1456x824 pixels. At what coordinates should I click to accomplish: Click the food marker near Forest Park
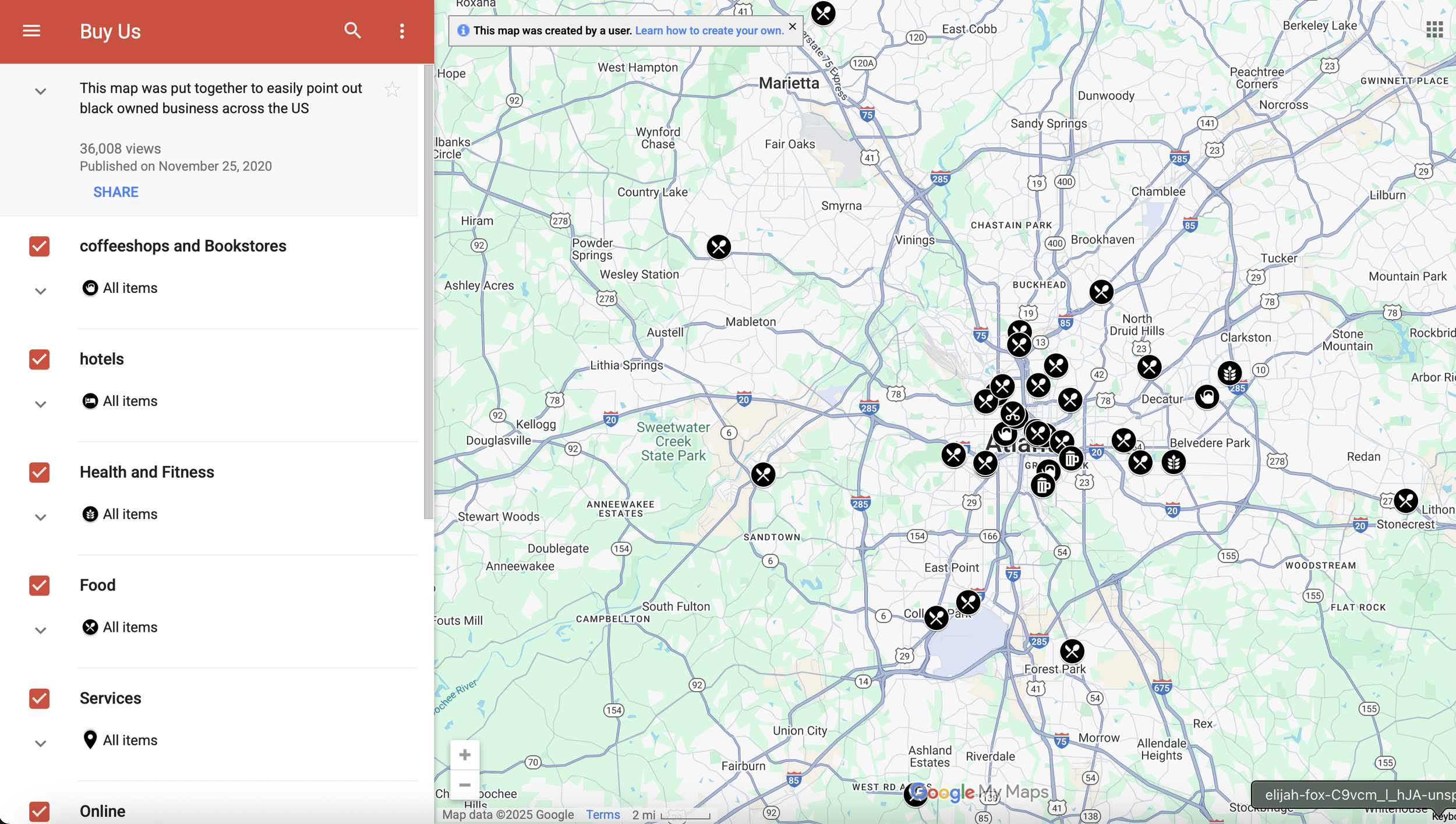[1072, 651]
